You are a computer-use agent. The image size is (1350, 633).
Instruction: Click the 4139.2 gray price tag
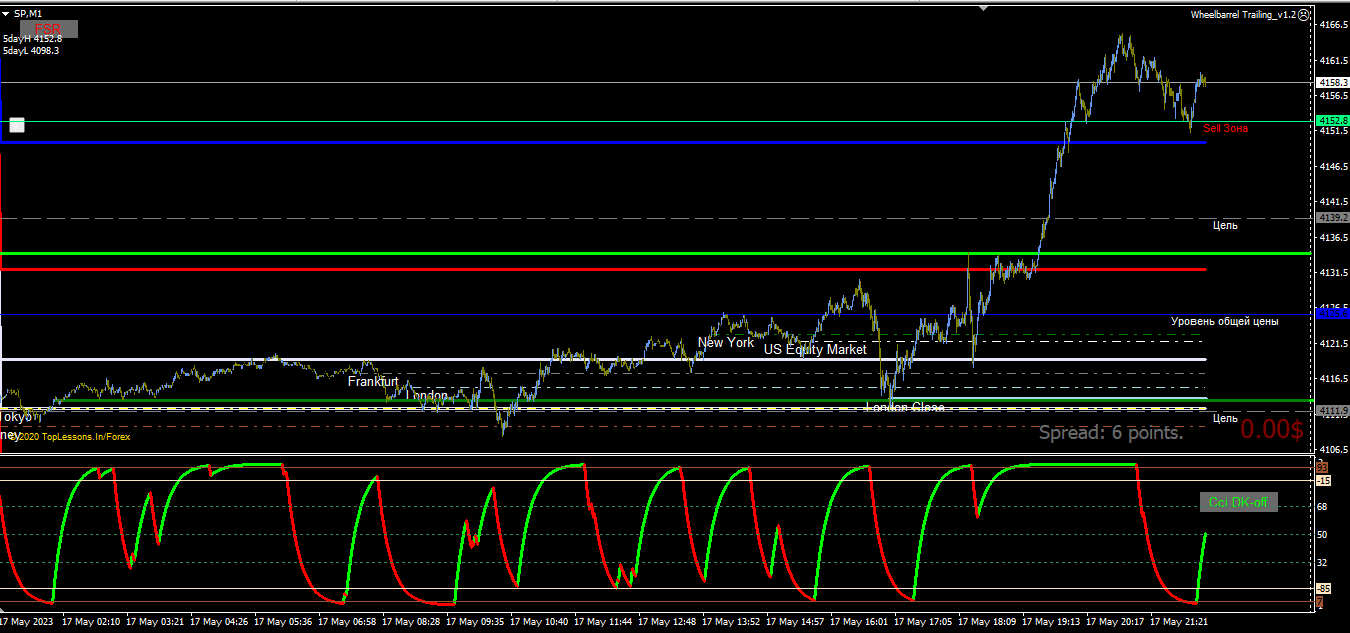(x=1334, y=217)
